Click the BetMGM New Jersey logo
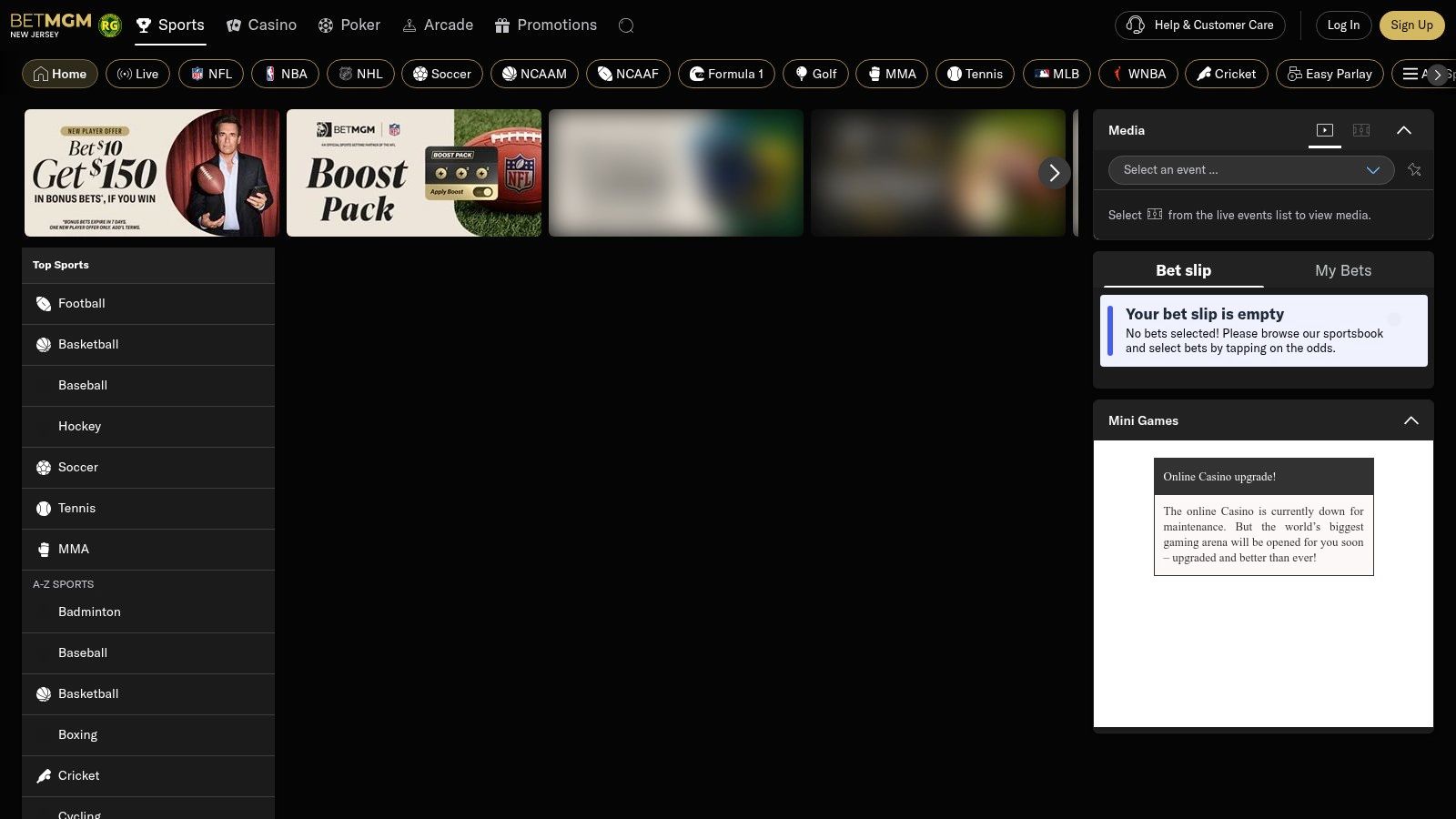The width and height of the screenshot is (1456, 819). (50, 23)
